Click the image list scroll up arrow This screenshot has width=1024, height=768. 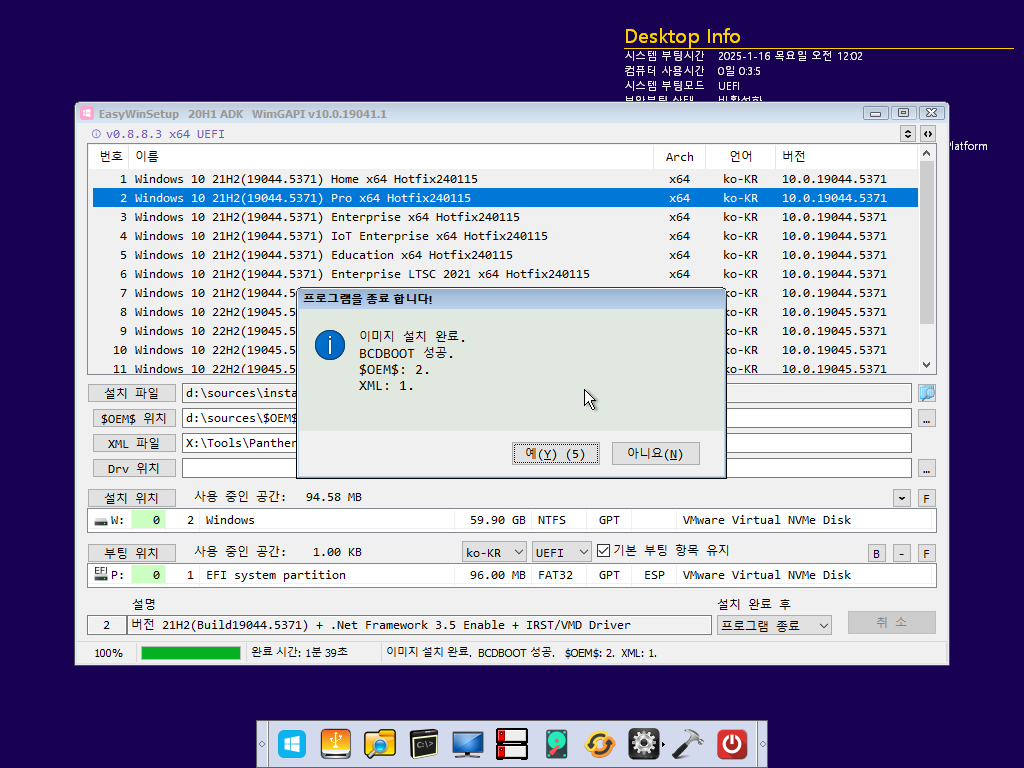tap(927, 153)
